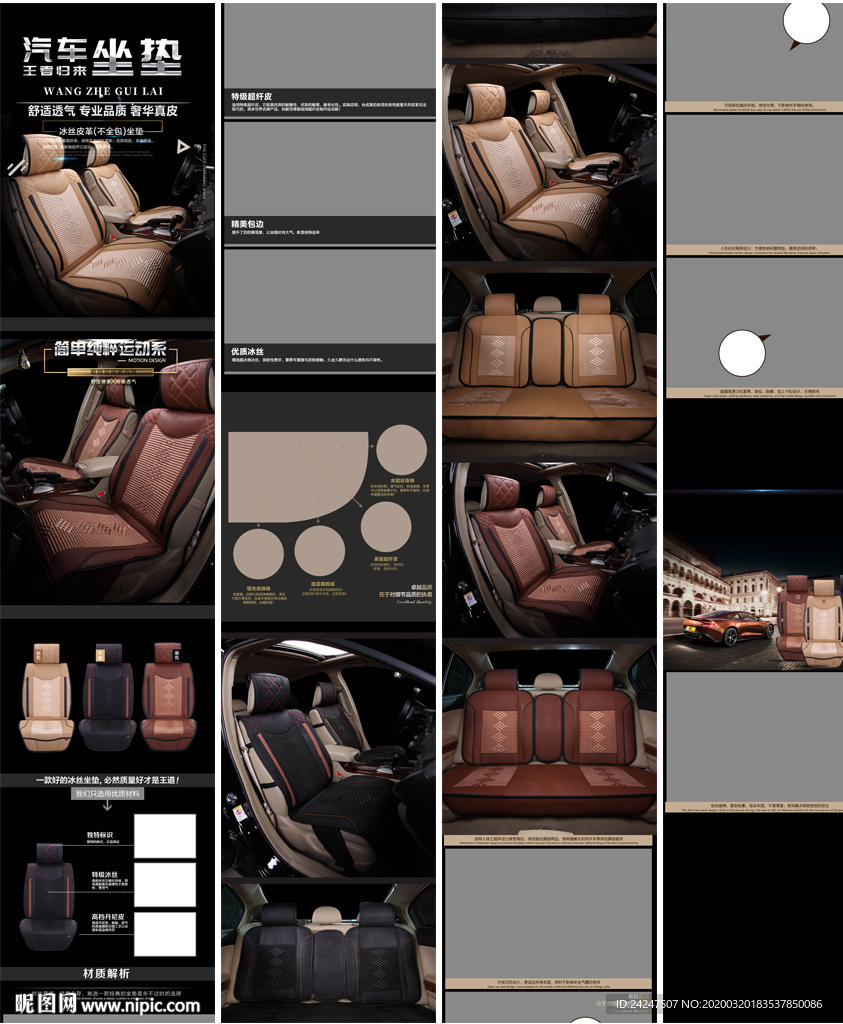Click the orange sports car image
The height and width of the screenshot is (1024, 843).
(x=727, y=626)
